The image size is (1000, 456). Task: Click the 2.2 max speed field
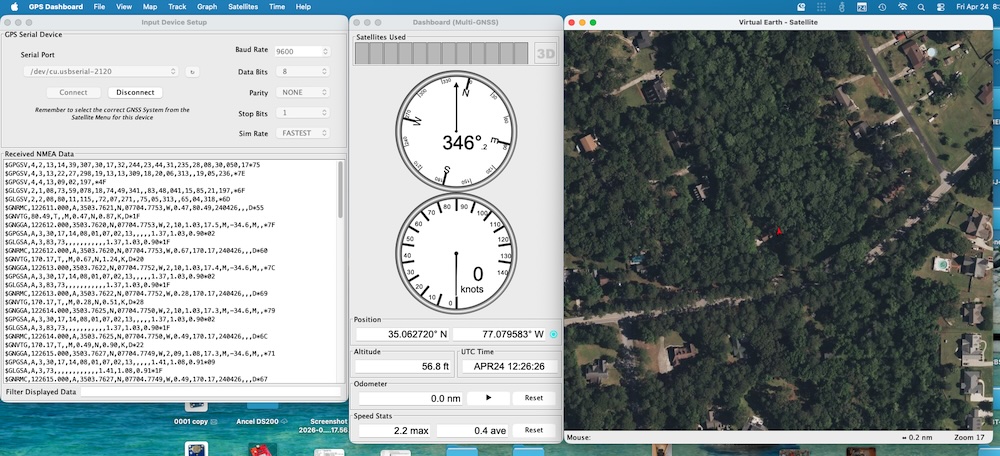(x=395, y=430)
